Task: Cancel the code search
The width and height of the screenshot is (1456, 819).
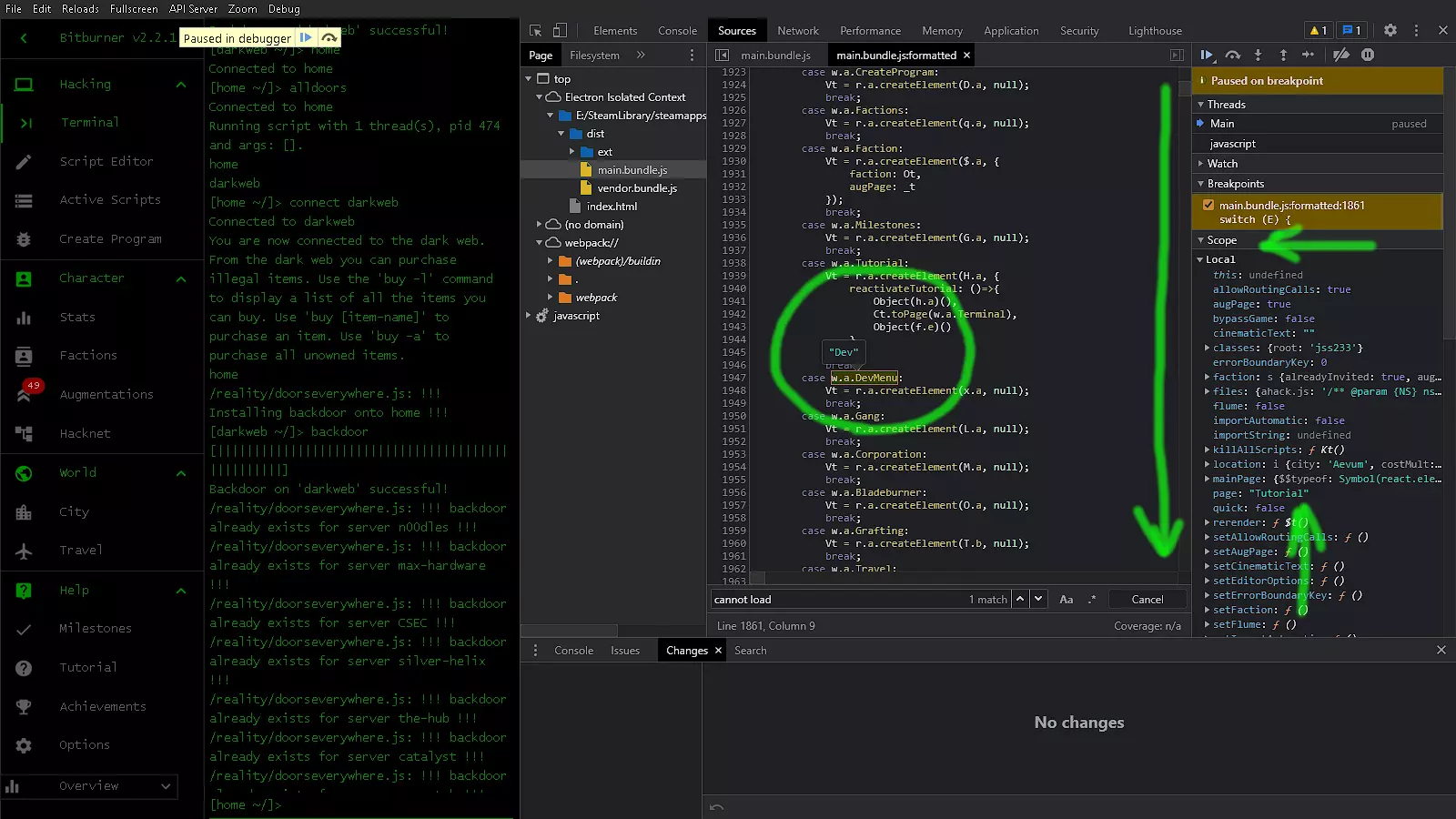Action: click(1147, 600)
